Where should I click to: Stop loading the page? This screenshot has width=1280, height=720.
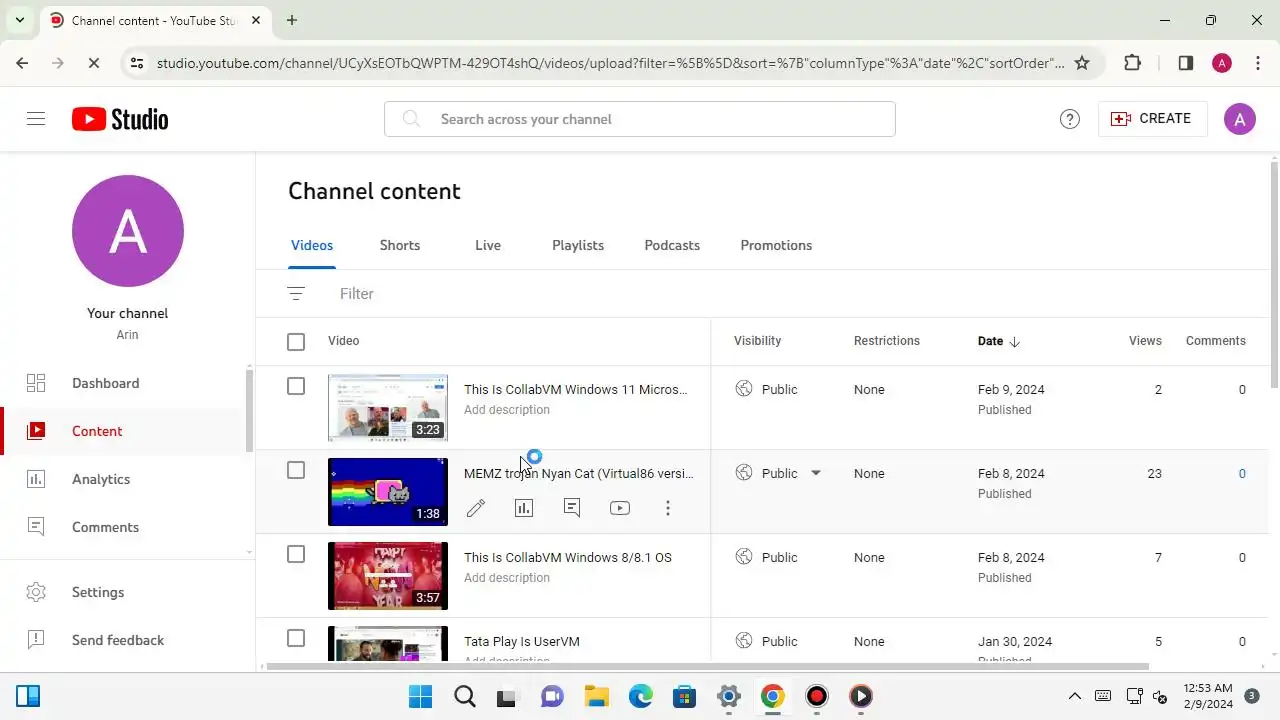point(92,63)
